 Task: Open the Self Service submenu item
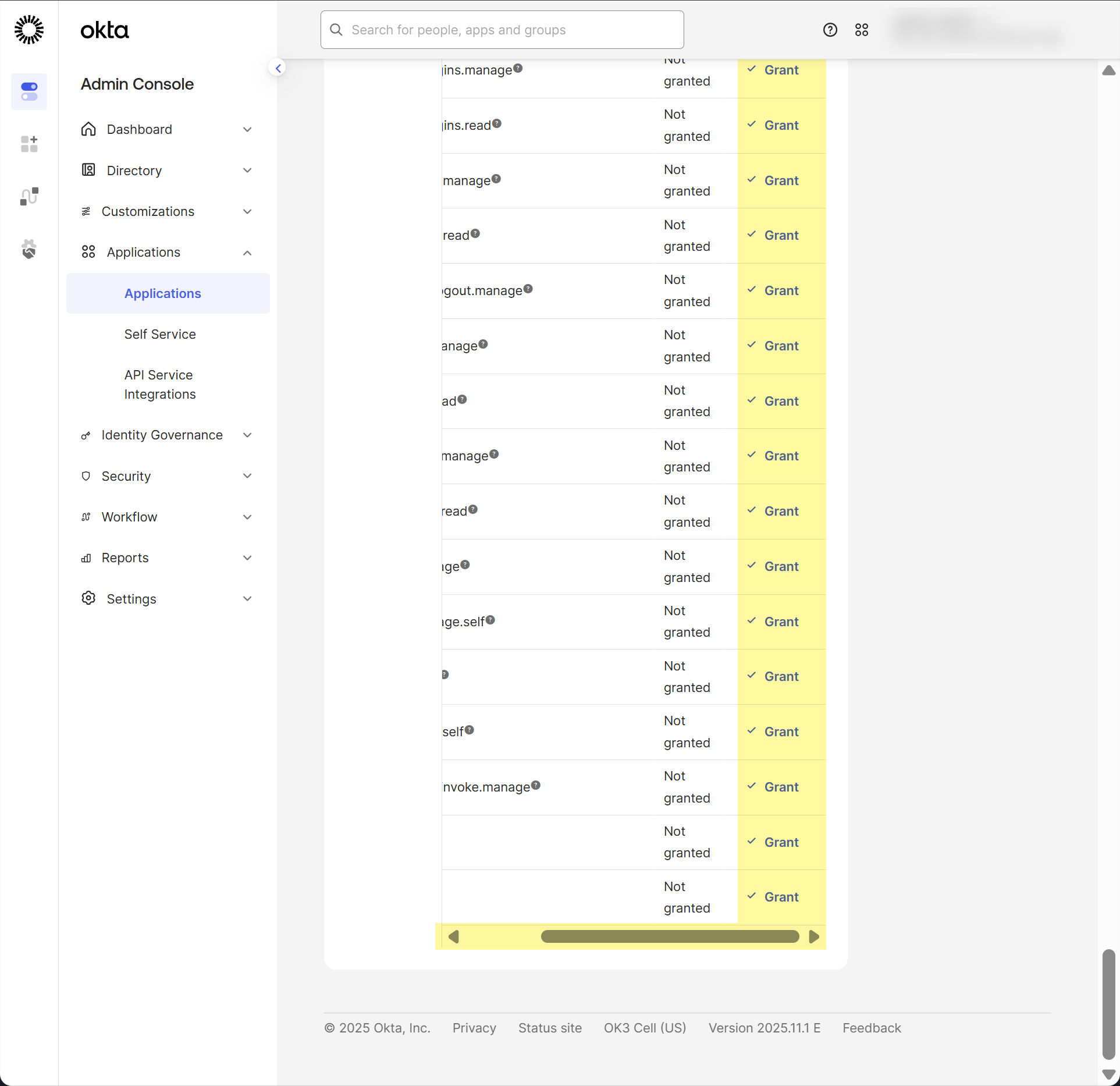pos(160,334)
